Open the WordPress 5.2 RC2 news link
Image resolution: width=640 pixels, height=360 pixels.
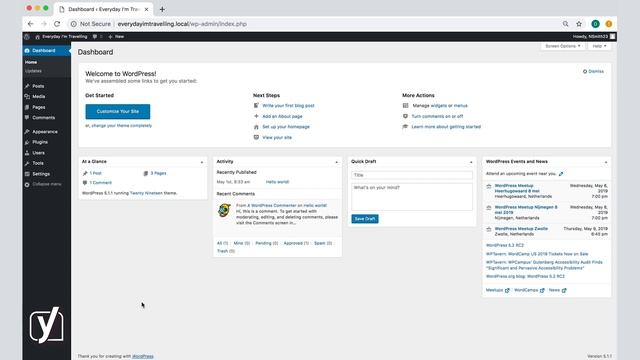tap(504, 245)
